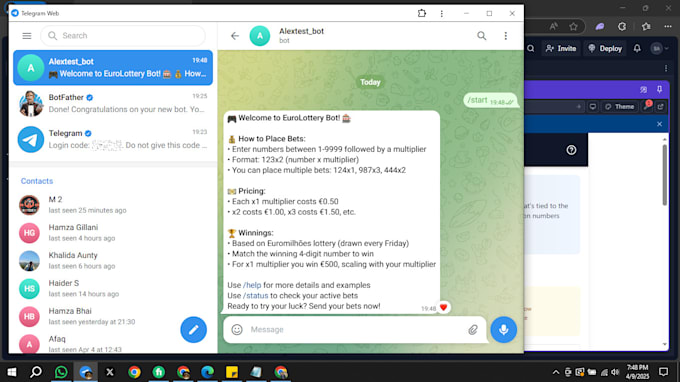
Task: Open notifications bell in background window
Action: [637, 49]
